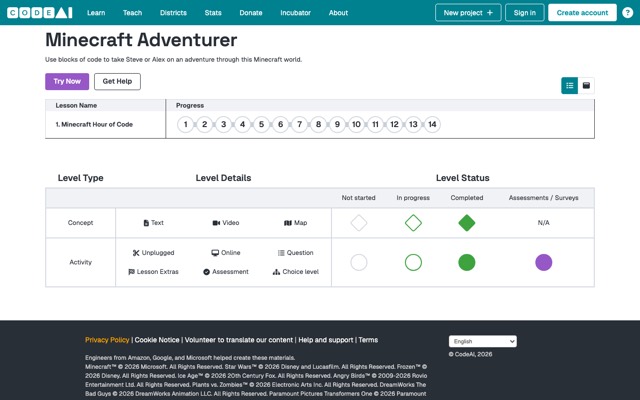Click the CodeAI logo

click(40, 13)
